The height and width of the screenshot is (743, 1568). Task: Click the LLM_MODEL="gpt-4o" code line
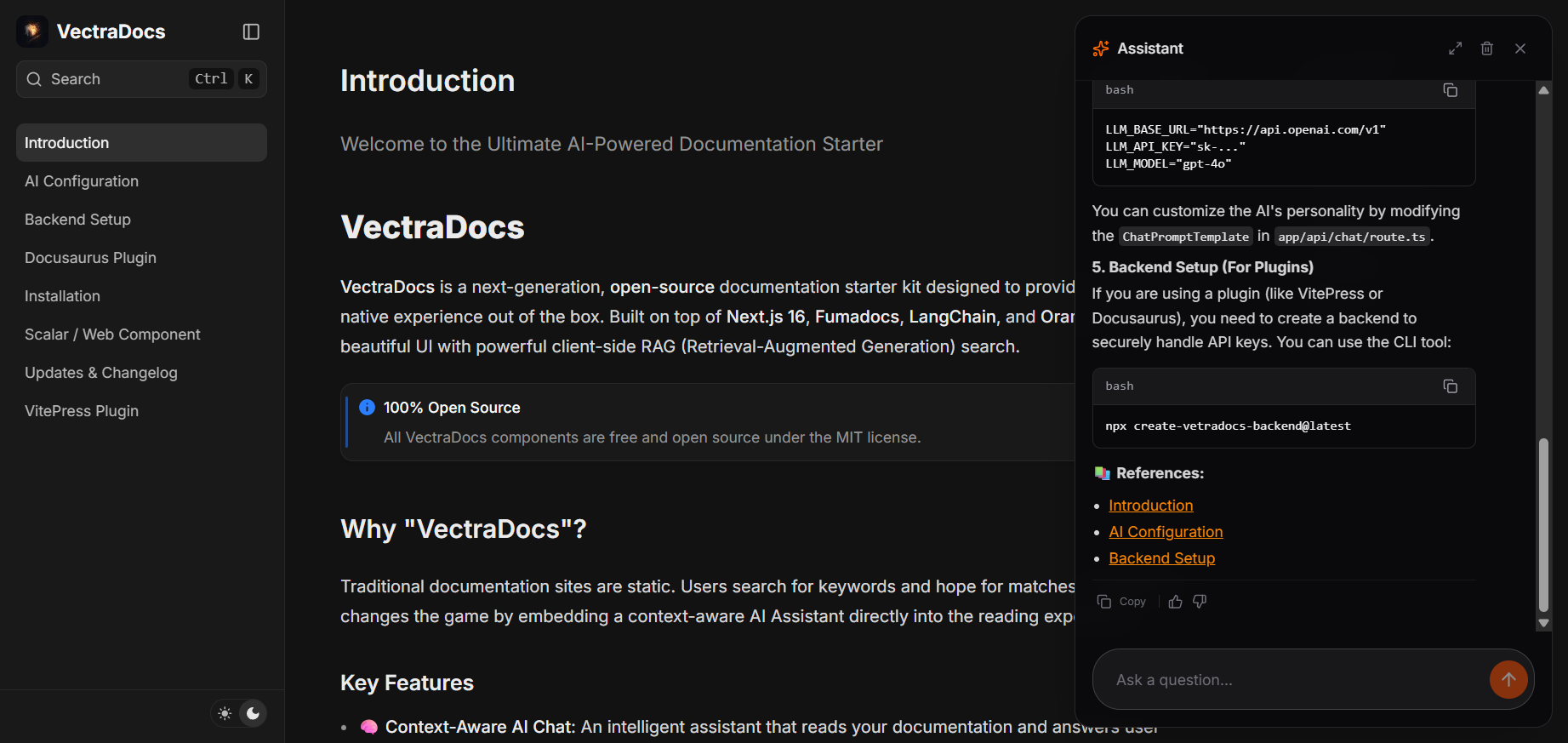point(1168,163)
